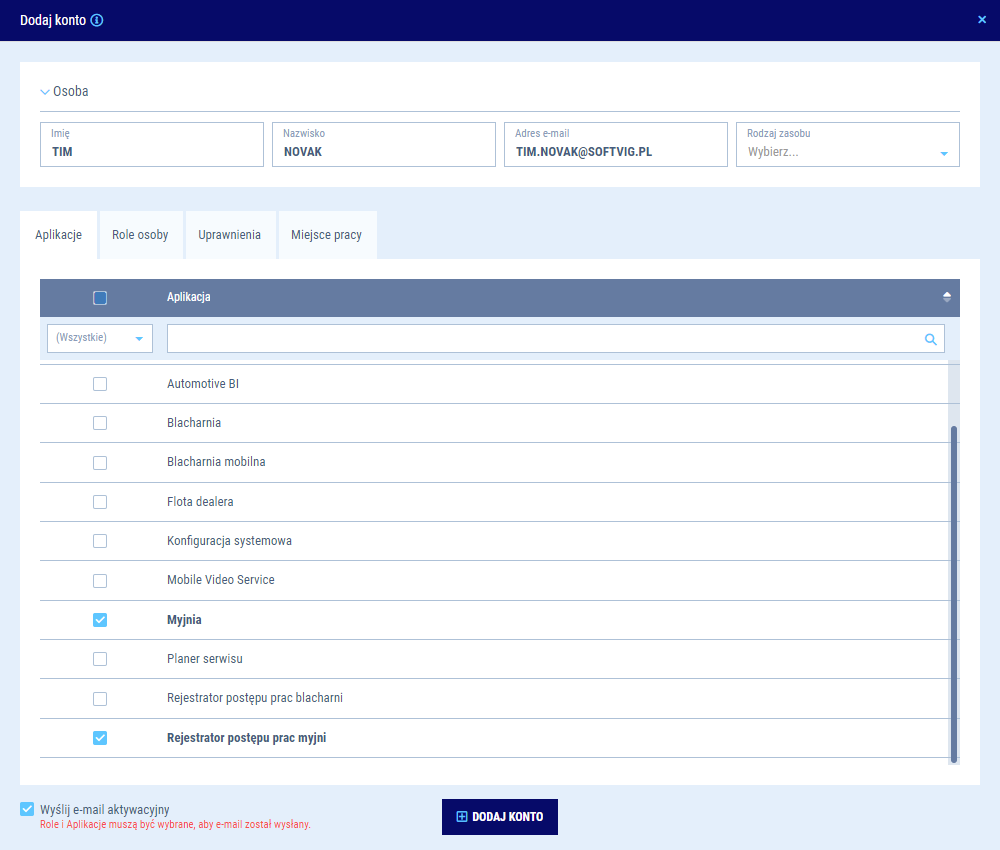Click the sort arrows in Aplikacja header
The height and width of the screenshot is (850, 1000).
946,297
